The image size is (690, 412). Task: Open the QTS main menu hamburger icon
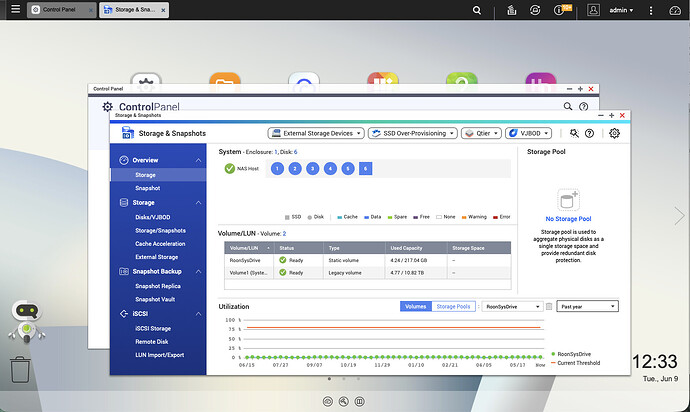[x=15, y=9]
